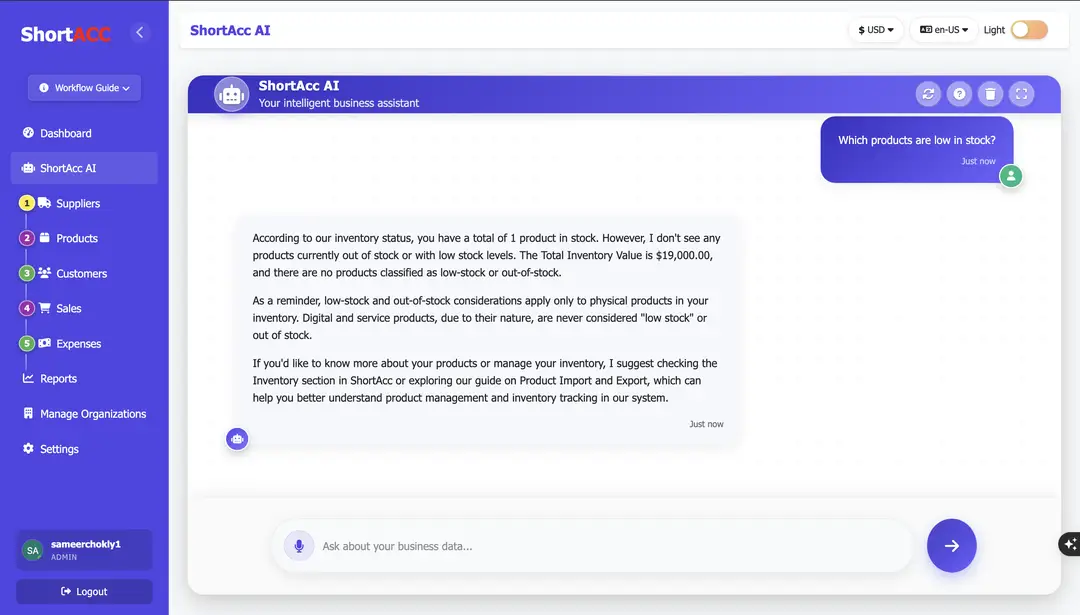
Task: Collapse the sidebar with the chevron arrow
Action: (x=140, y=32)
